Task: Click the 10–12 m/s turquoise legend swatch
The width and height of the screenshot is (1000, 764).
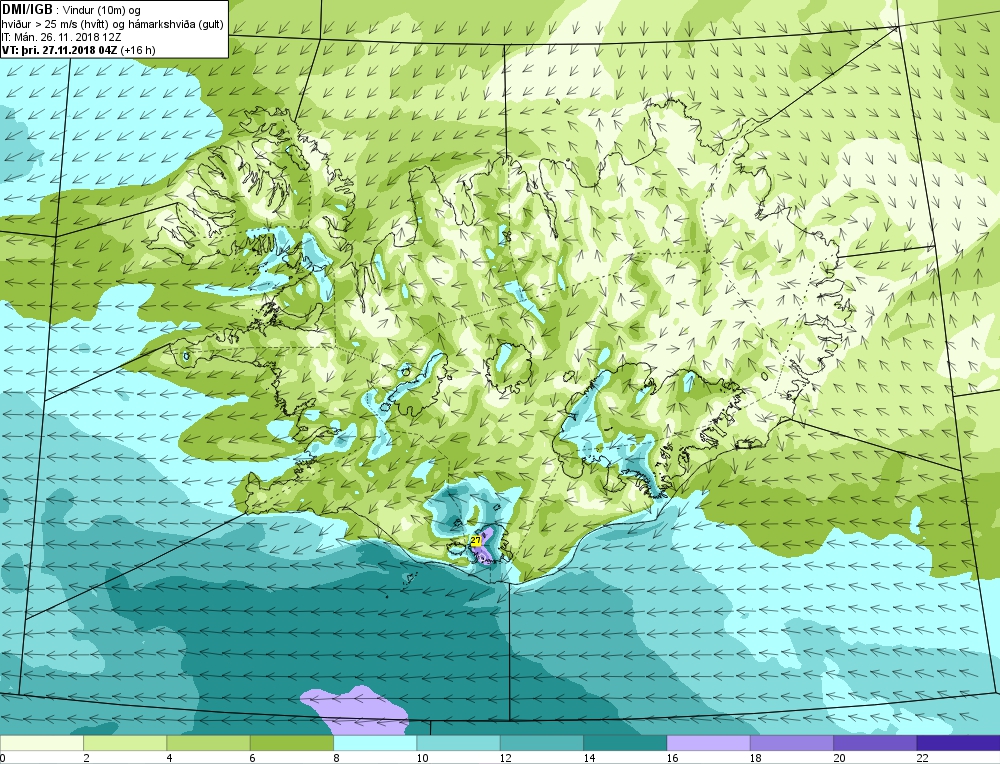Action: (459, 743)
